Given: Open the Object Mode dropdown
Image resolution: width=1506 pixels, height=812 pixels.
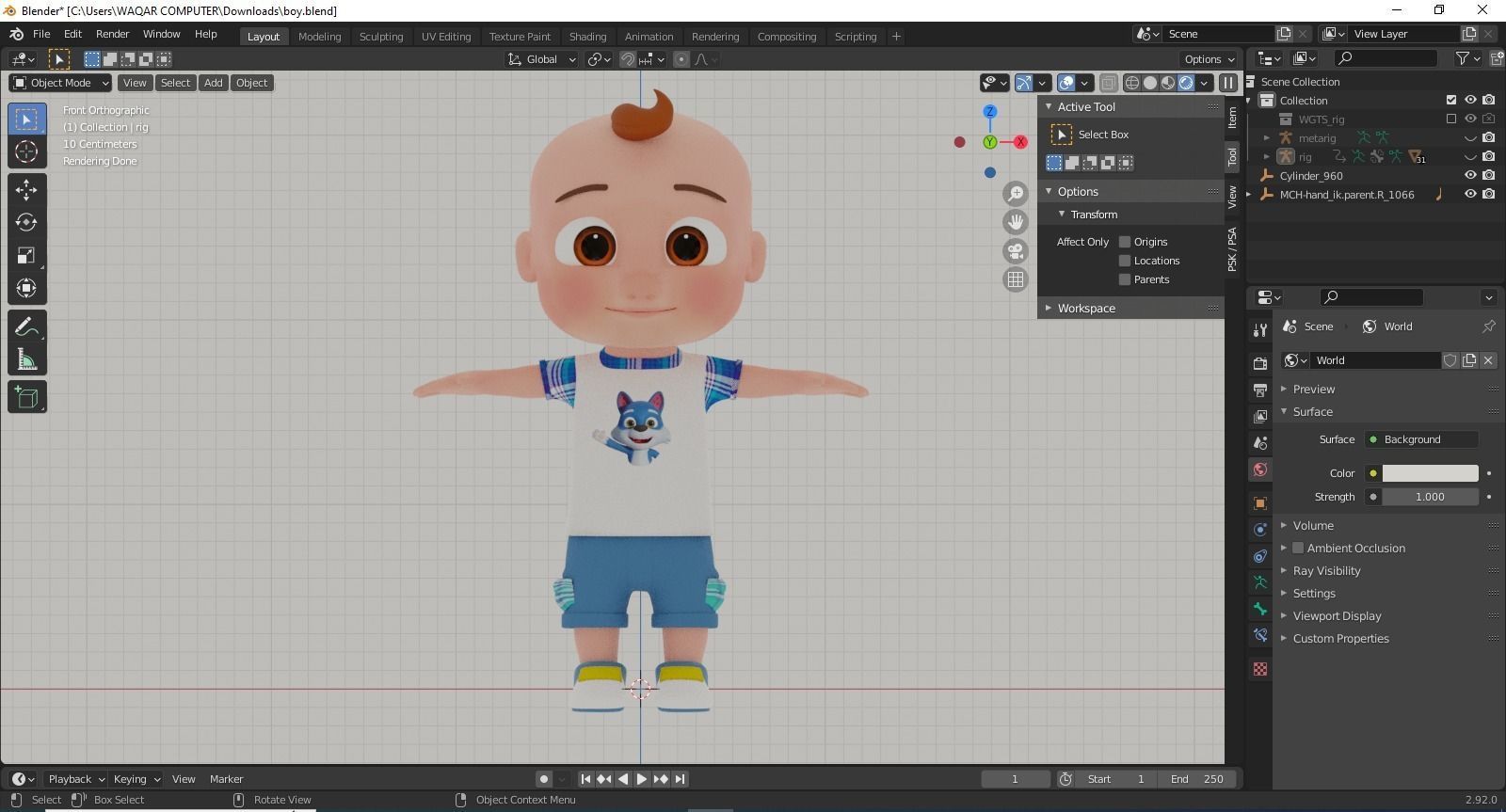Looking at the screenshot, I should (x=61, y=83).
